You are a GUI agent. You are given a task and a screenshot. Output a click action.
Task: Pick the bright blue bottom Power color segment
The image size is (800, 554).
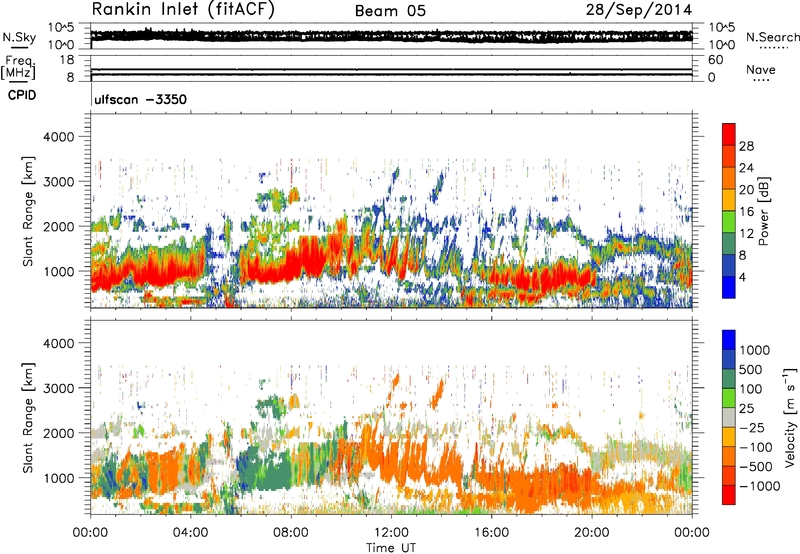729,288
